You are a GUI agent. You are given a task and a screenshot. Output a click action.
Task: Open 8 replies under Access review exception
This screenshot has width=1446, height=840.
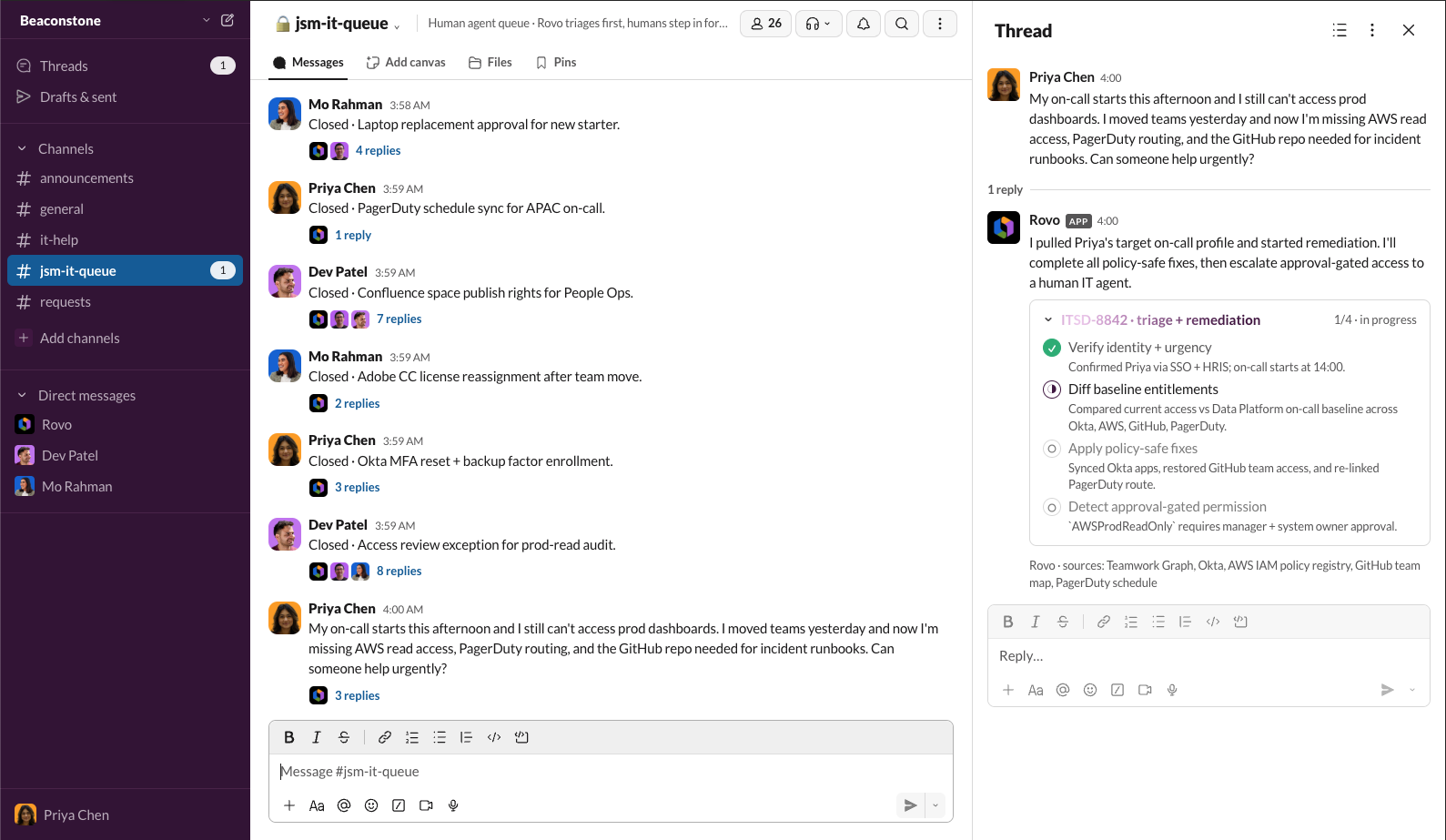[x=399, y=571]
